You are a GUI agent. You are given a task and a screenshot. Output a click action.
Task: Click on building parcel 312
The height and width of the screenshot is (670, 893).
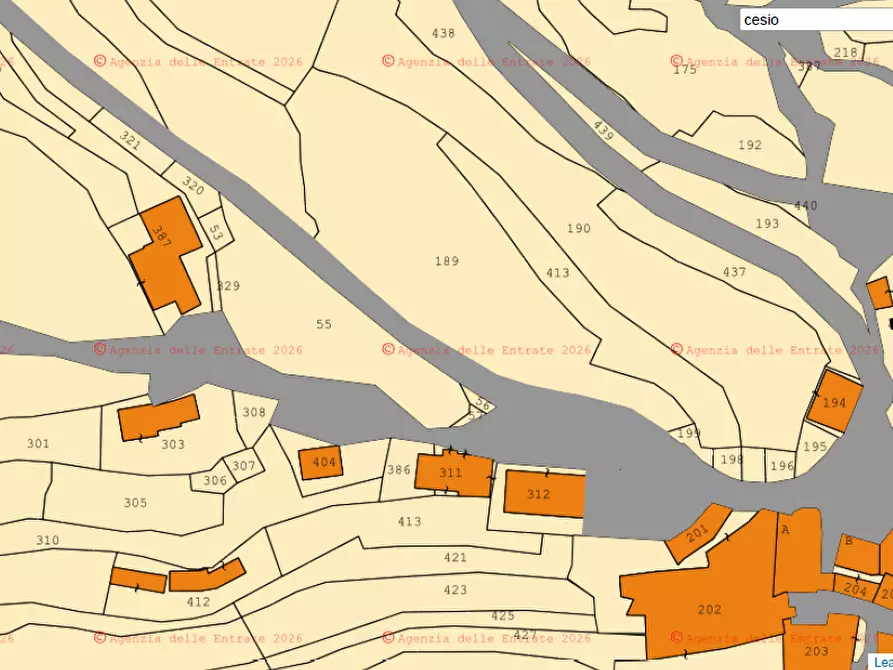pyautogui.click(x=543, y=493)
